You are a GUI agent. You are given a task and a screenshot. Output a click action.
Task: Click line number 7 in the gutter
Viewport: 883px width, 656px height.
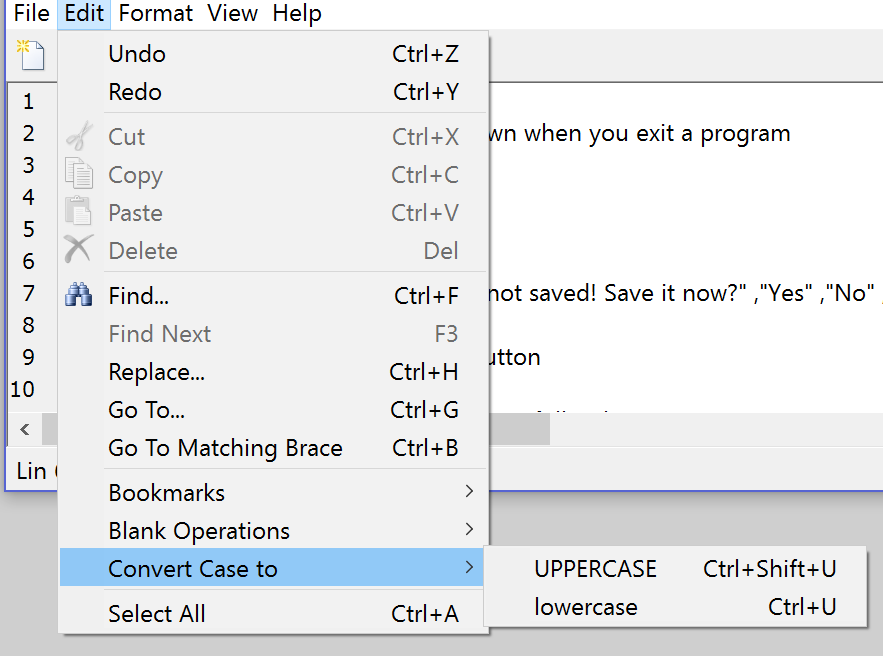[x=28, y=293]
